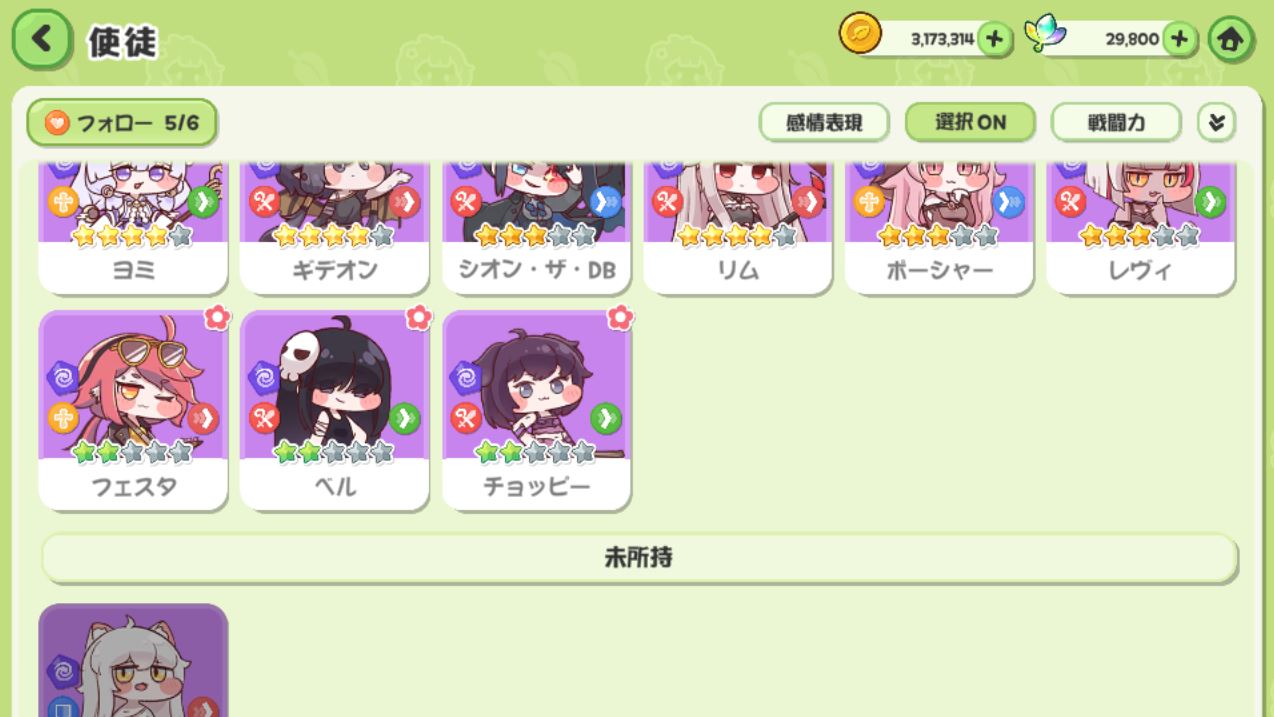
Task: Open the 戦闘力 sort dropdown
Action: click(1116, 123)
